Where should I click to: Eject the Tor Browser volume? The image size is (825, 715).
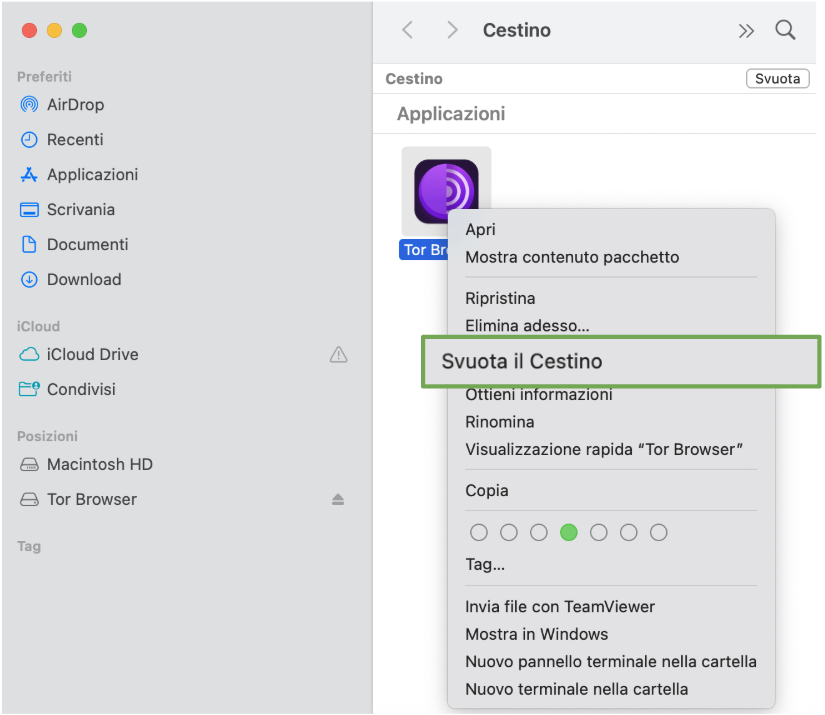pos(338,500)
